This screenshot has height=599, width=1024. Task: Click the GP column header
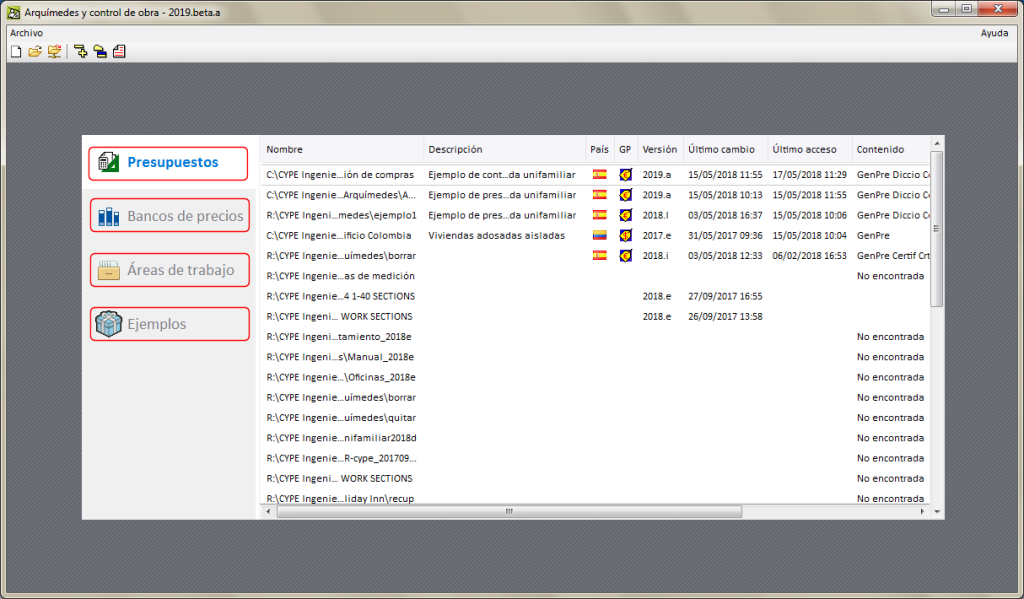coord(625,150)
